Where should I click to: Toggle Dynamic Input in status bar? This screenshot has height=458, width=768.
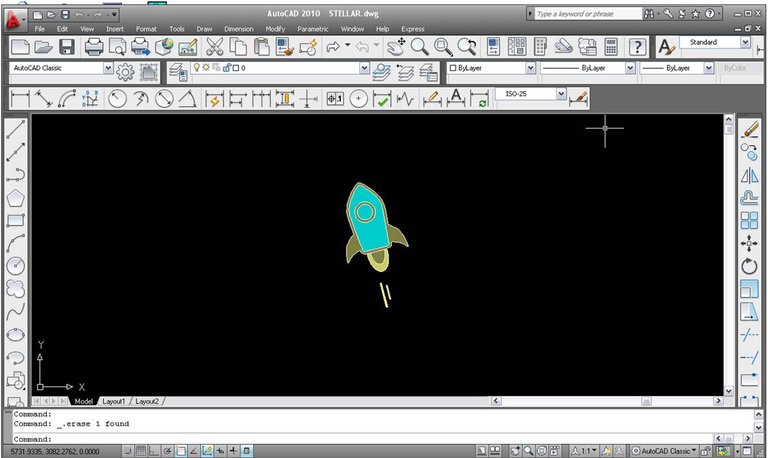pyautogui.click(x=220, y=451)
